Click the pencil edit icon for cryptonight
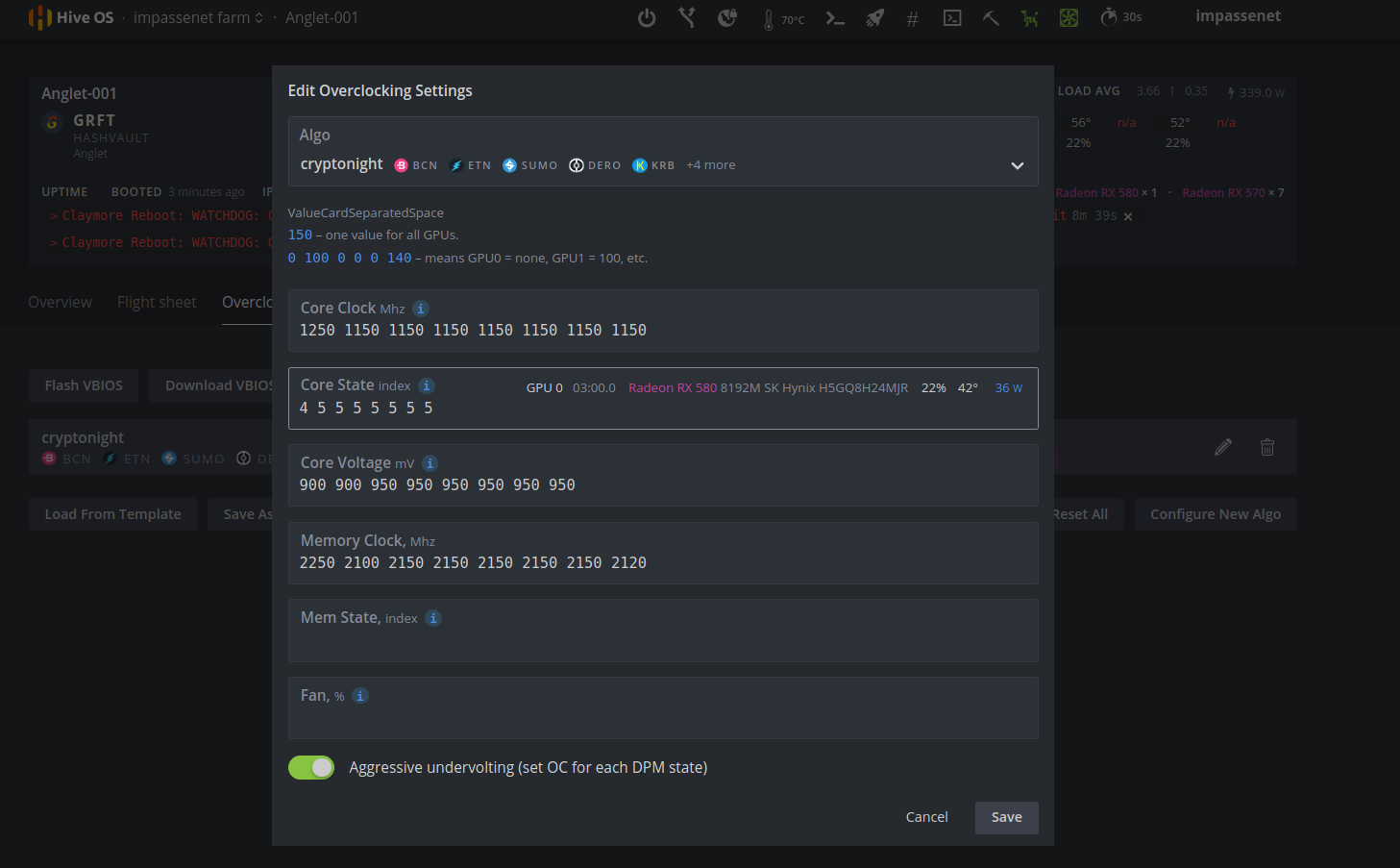1400x868 pixels. tap(1223, 447)
